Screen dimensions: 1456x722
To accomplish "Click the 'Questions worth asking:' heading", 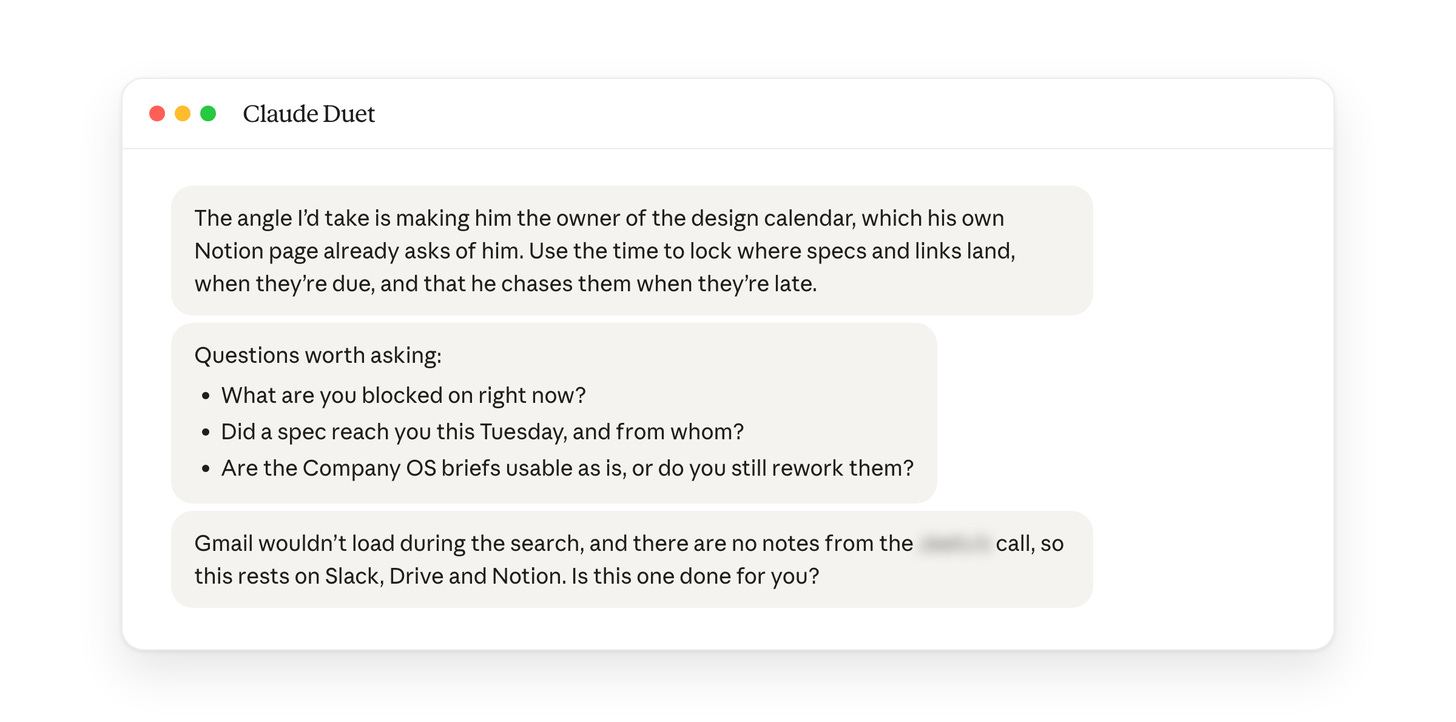I will 318,355.
